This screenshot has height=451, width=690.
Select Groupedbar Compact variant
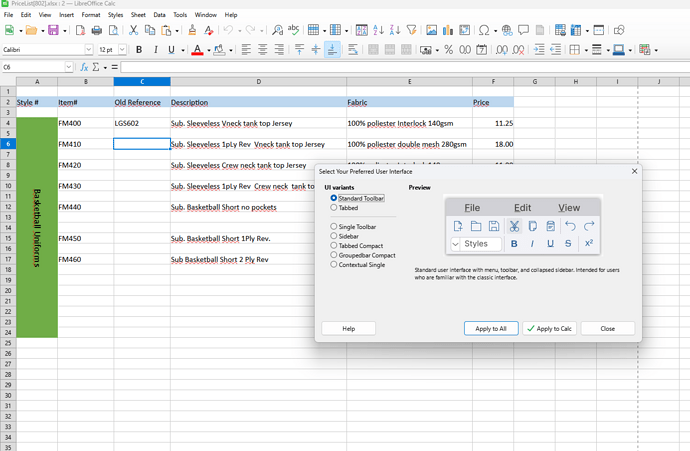(334, 255)
